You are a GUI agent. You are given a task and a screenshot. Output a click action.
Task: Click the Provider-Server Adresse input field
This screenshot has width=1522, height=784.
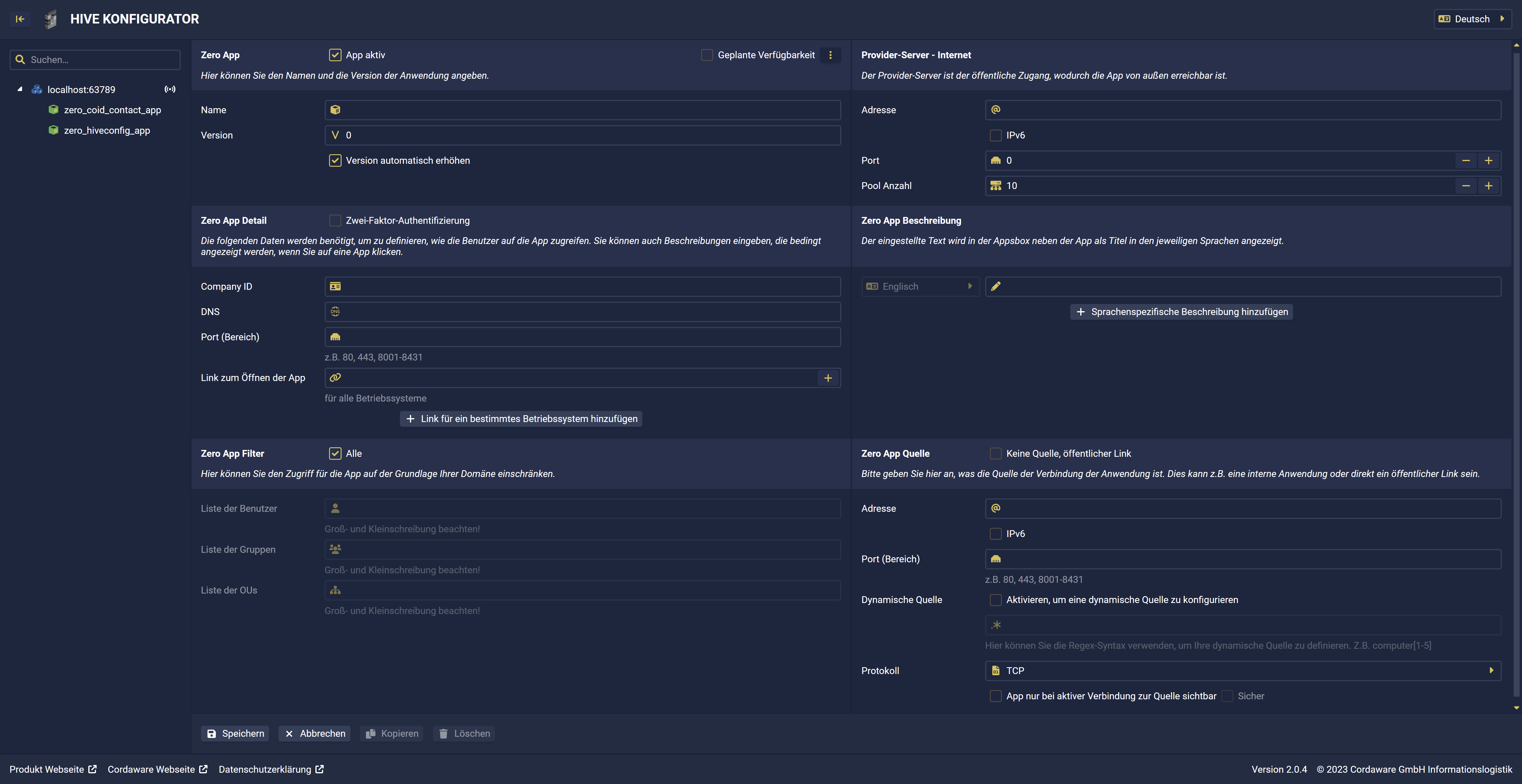point(1243,110)
